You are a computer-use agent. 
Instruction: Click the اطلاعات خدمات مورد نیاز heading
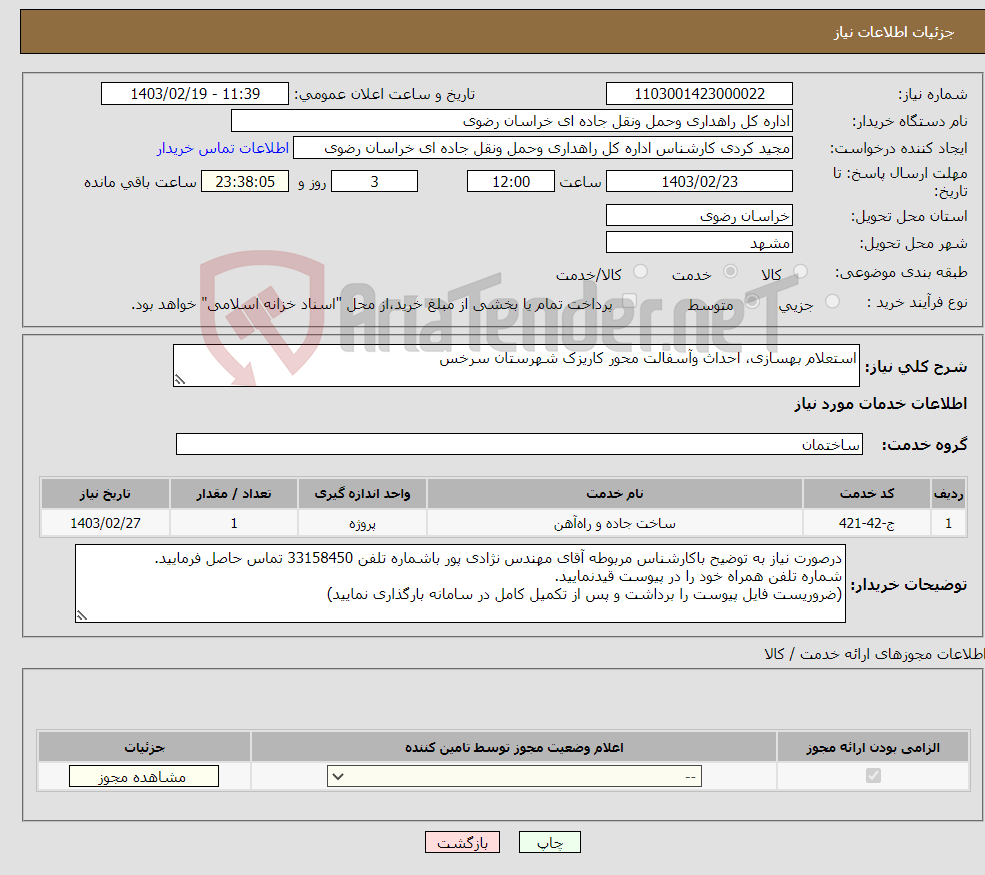[881, 404]
